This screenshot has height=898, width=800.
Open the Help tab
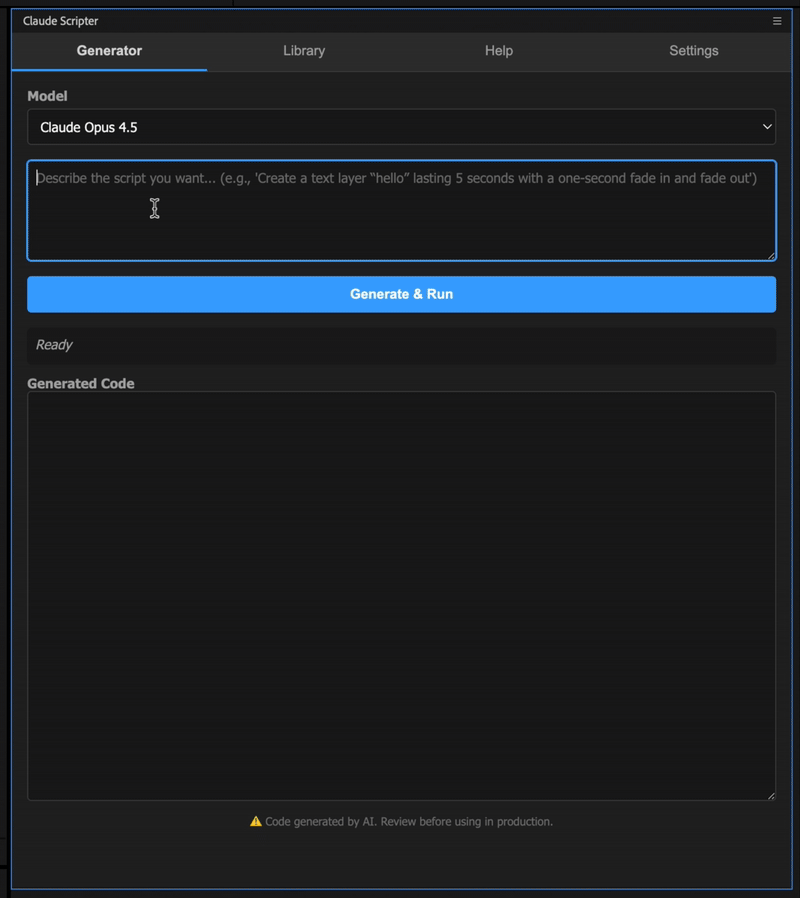coord(499,51)
